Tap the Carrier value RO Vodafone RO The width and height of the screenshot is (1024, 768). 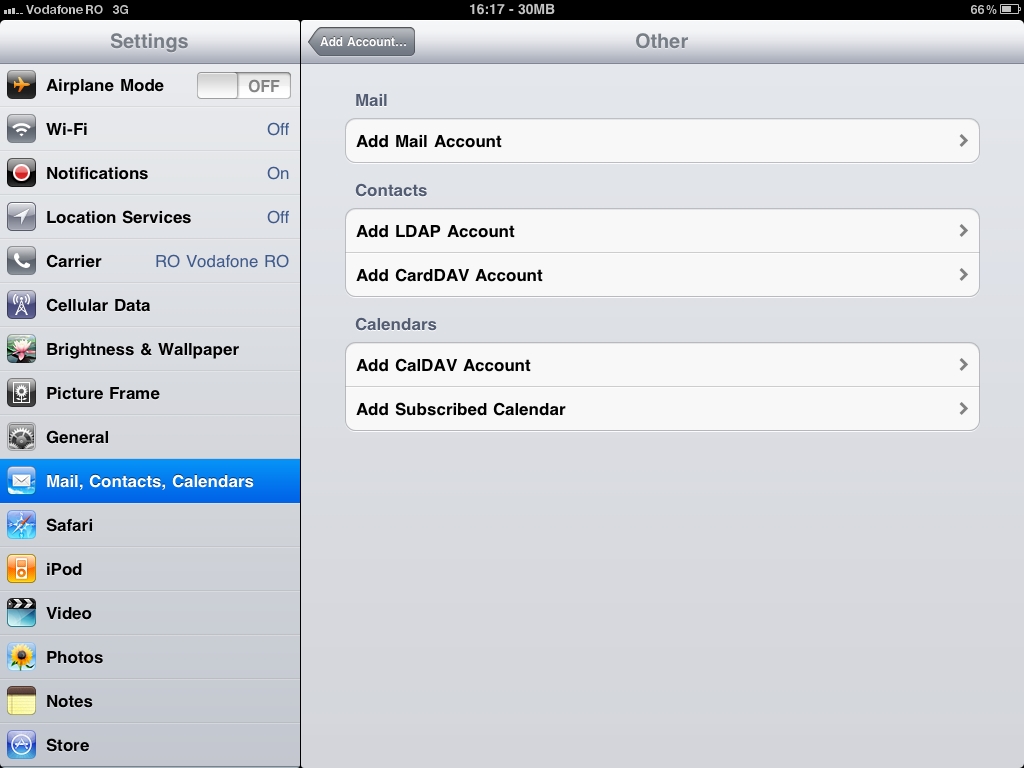click(222, 261)
